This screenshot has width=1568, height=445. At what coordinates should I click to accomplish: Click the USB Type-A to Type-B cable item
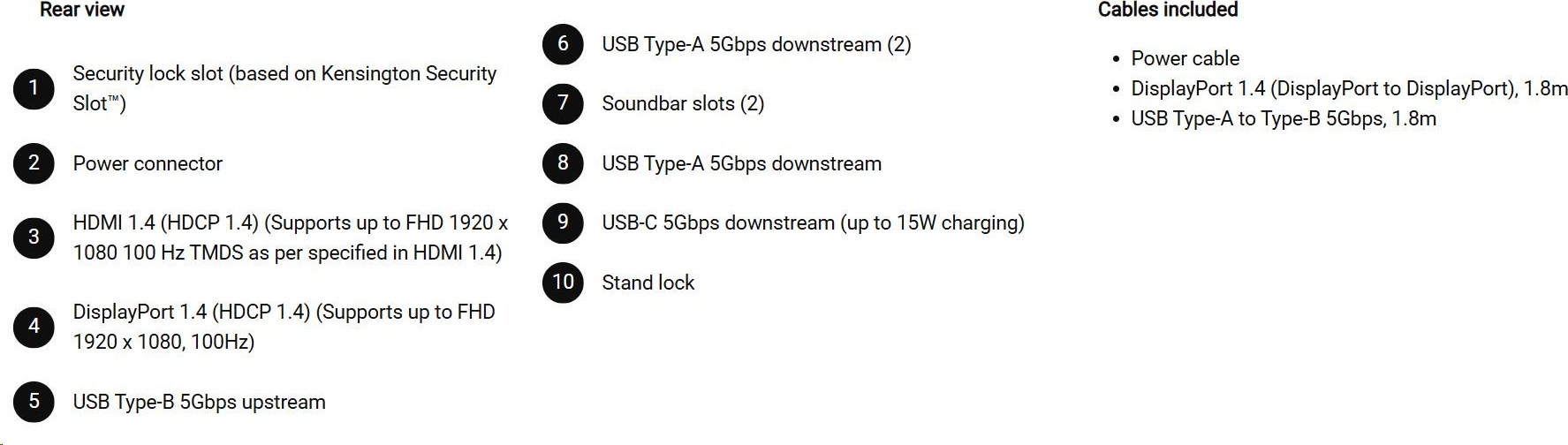click(1284, 118)
